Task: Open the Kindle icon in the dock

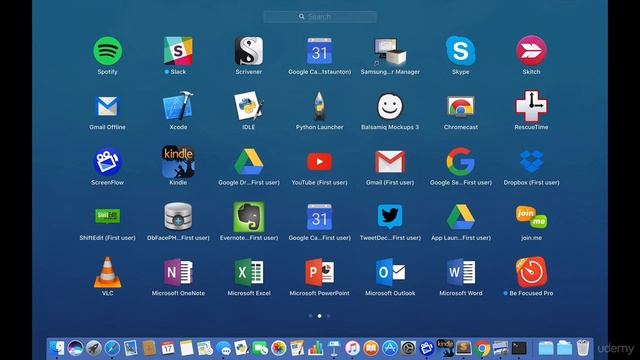Action: [x=445, y=348]
